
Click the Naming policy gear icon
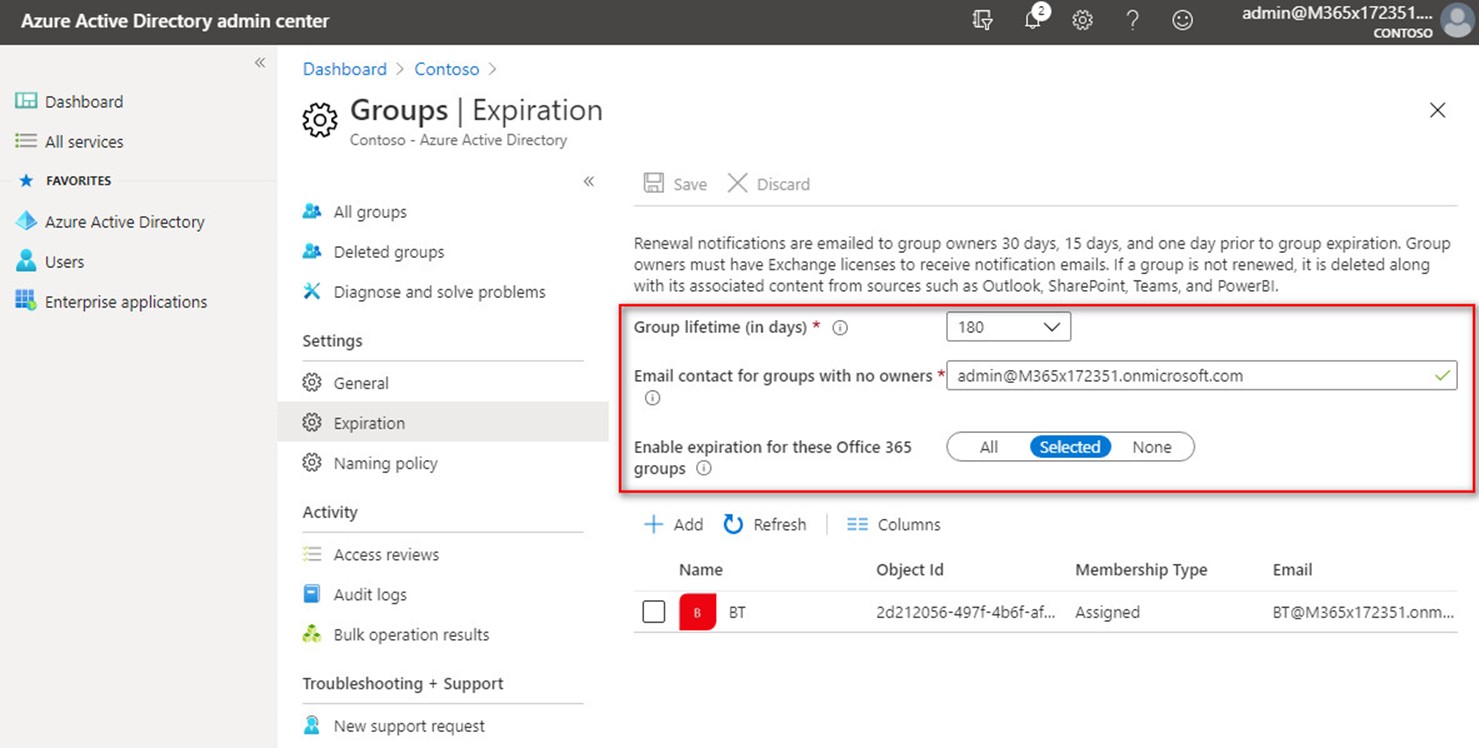[x=312, y=463]
